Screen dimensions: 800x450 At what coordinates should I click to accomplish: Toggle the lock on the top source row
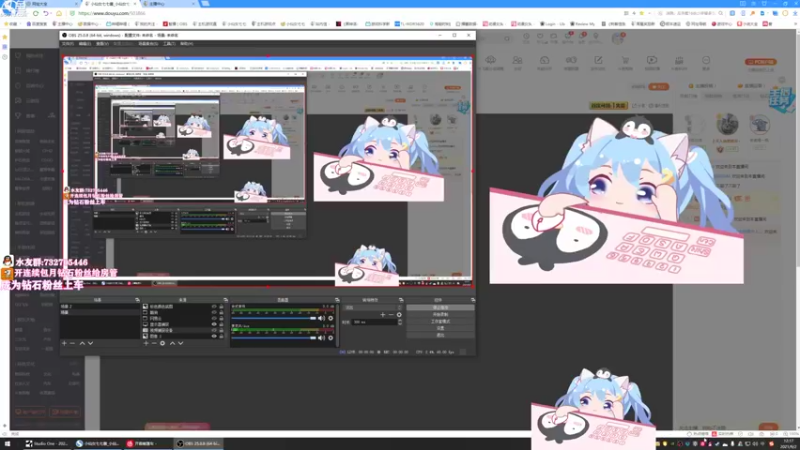tap(221, 307)
